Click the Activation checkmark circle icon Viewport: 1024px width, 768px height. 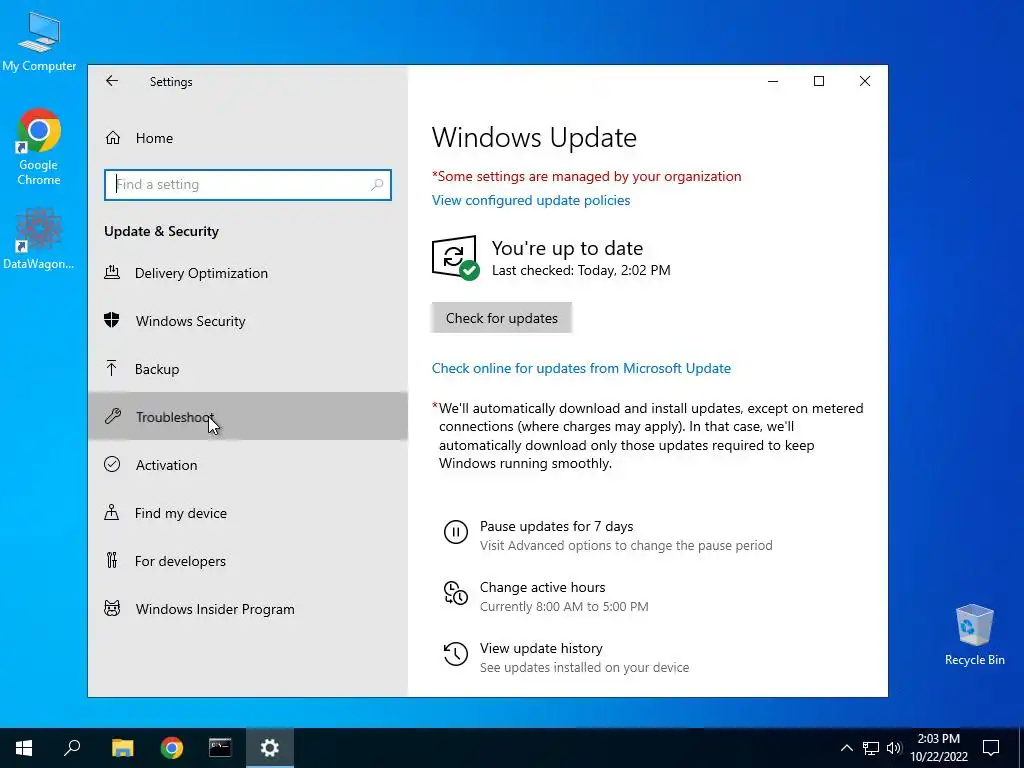tap(112, 464)
